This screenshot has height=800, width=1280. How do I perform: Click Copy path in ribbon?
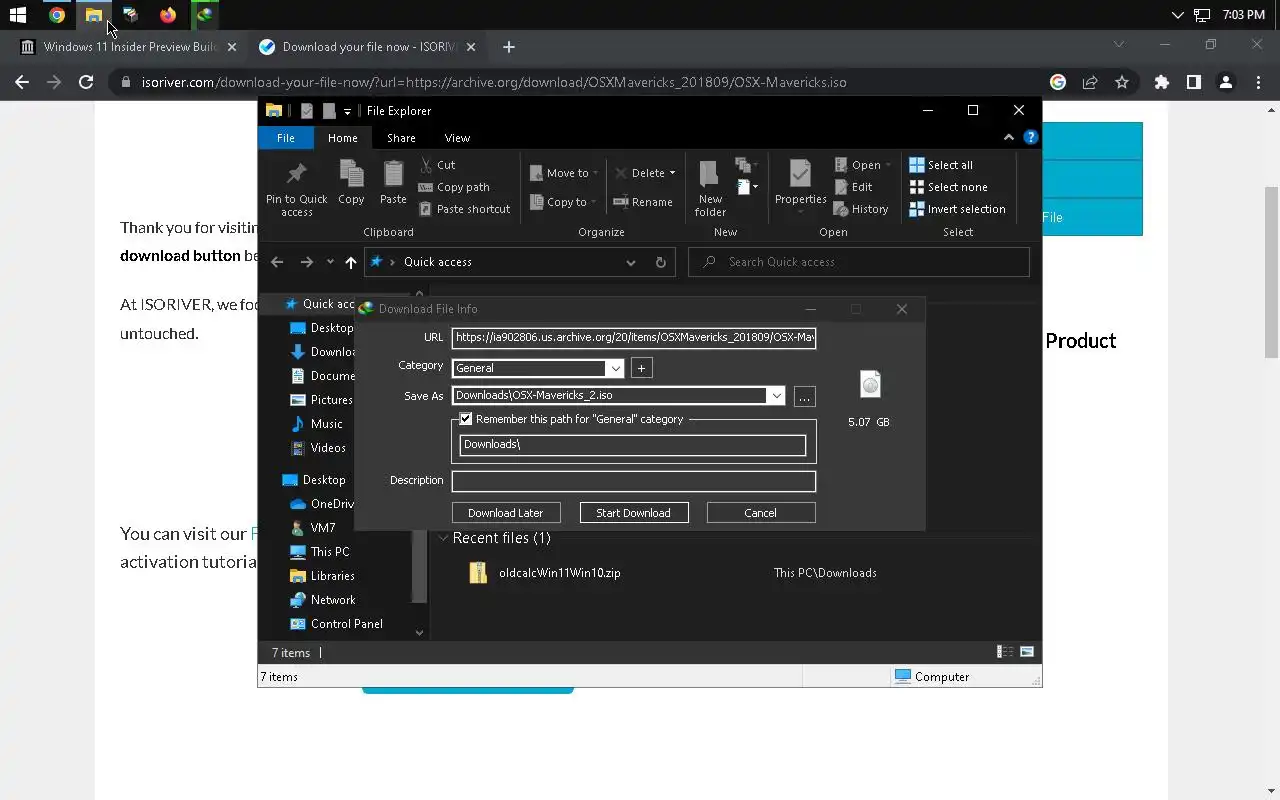click(454, 187)
